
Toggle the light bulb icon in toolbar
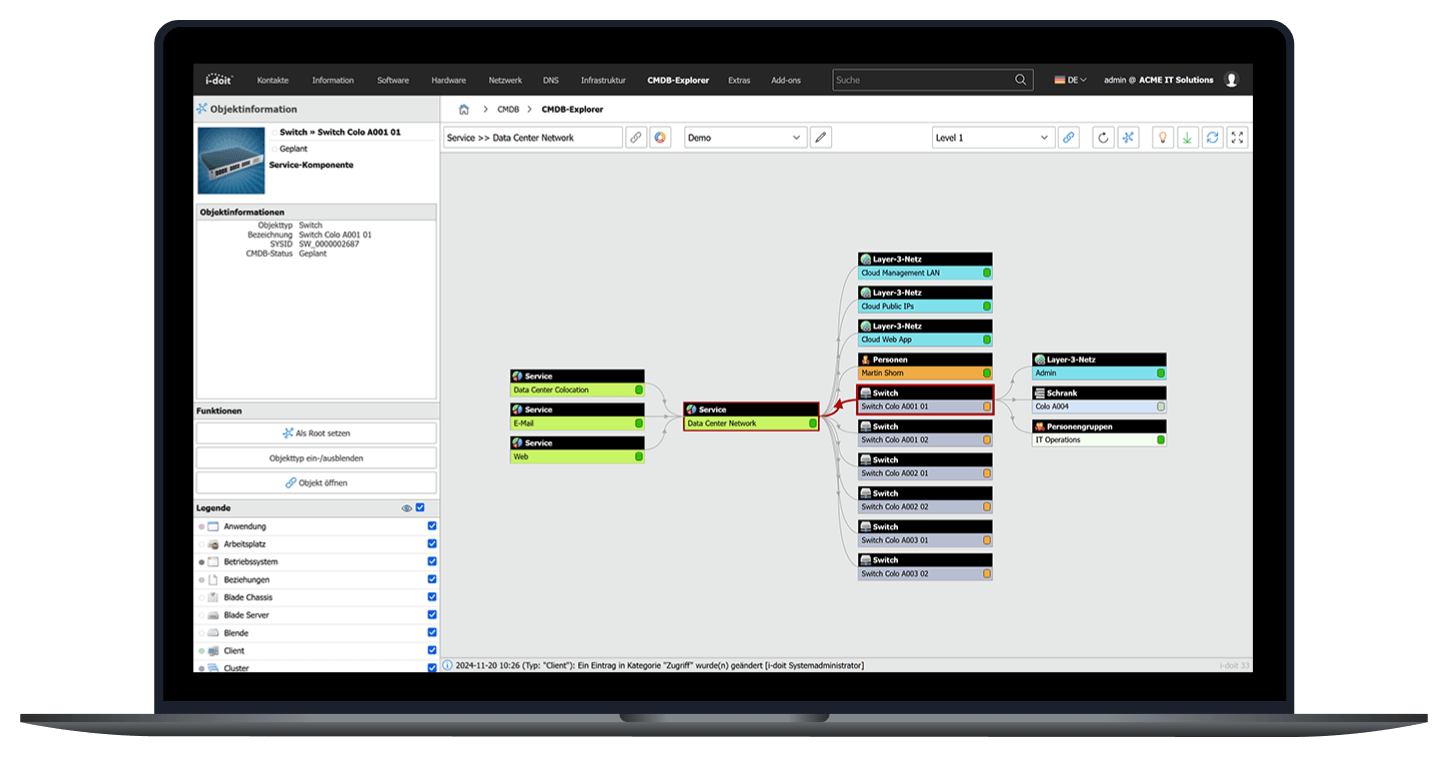click(1161, 137)
